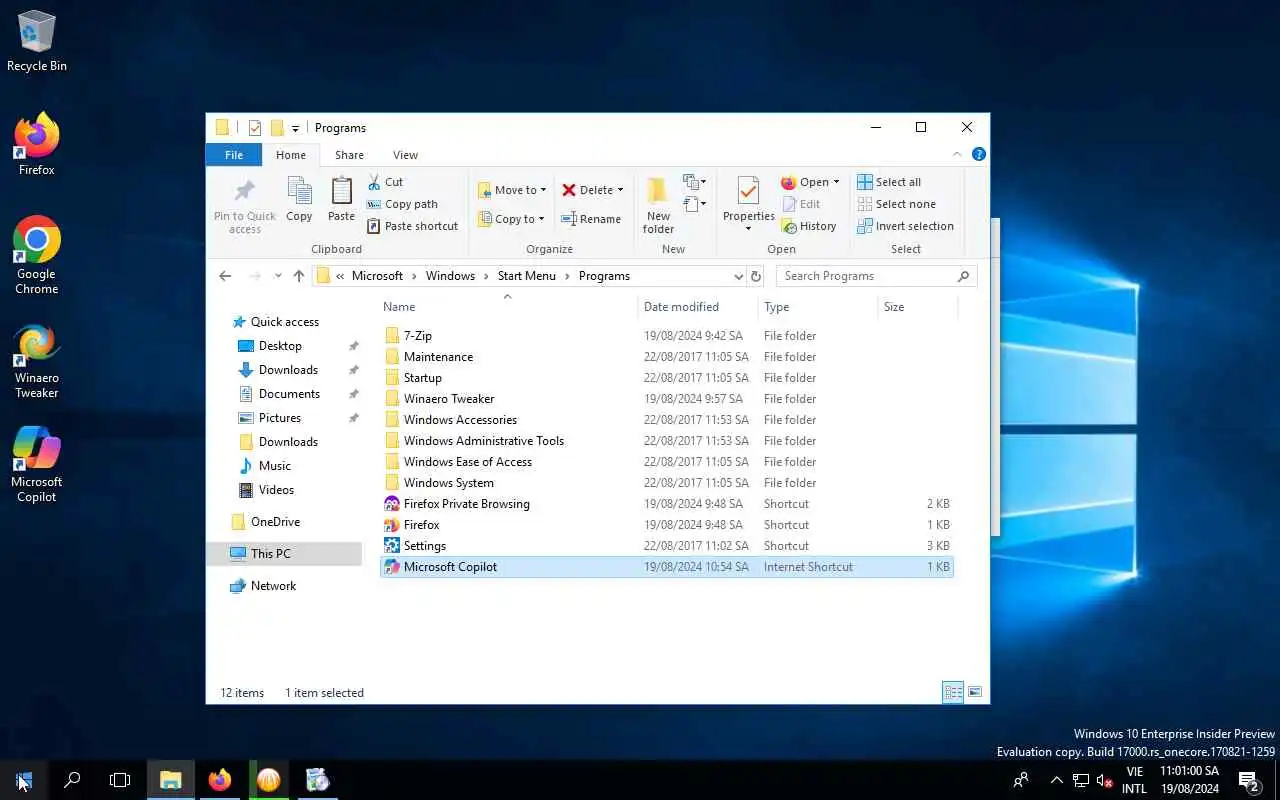This screenshot has height=800, width=1280.
Task: Open Customize Quick Access Toolbar dropdown
Action: [295, 129]
